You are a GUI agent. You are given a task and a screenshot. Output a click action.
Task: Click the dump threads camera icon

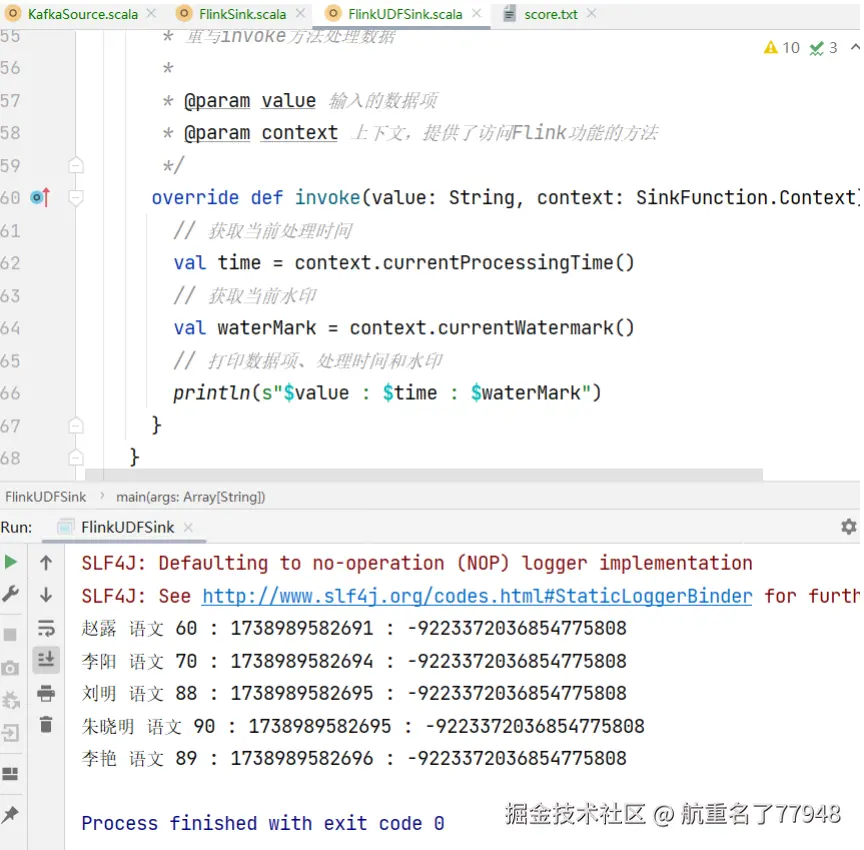(10, 669)
